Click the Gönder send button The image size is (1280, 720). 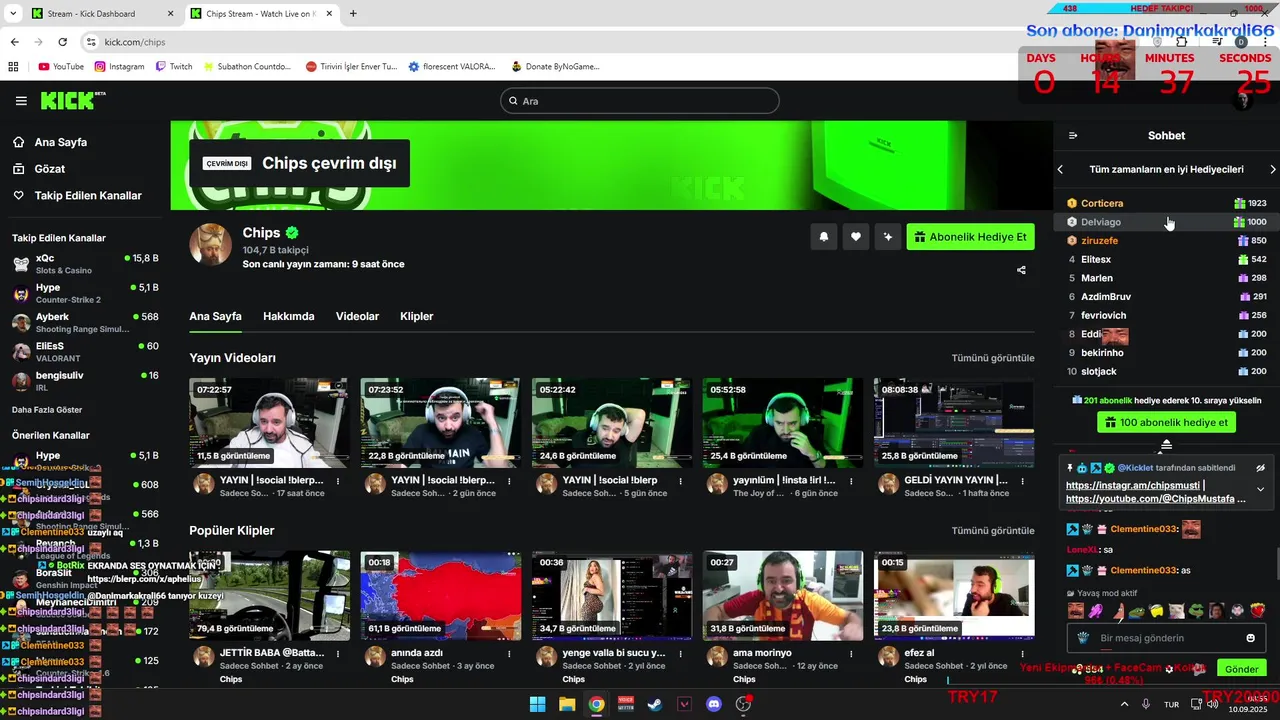click(1242, 669)
